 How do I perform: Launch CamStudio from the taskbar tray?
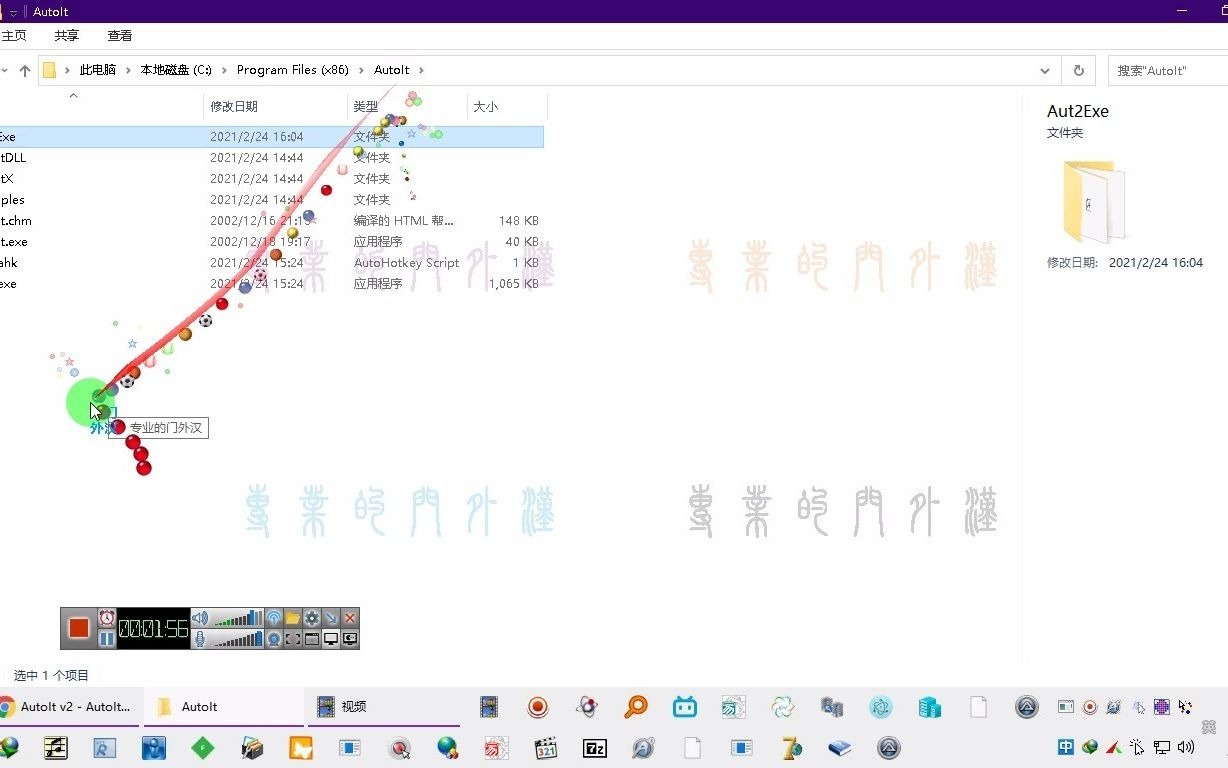[x=538, y=707]
